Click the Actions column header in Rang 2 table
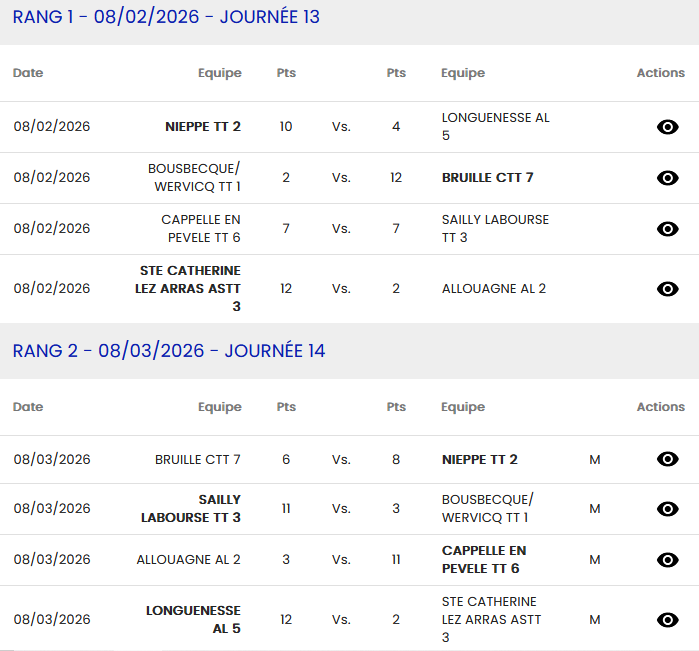This screenshot has height=651, width=699. pyautogui.click(x=660, y=407)
